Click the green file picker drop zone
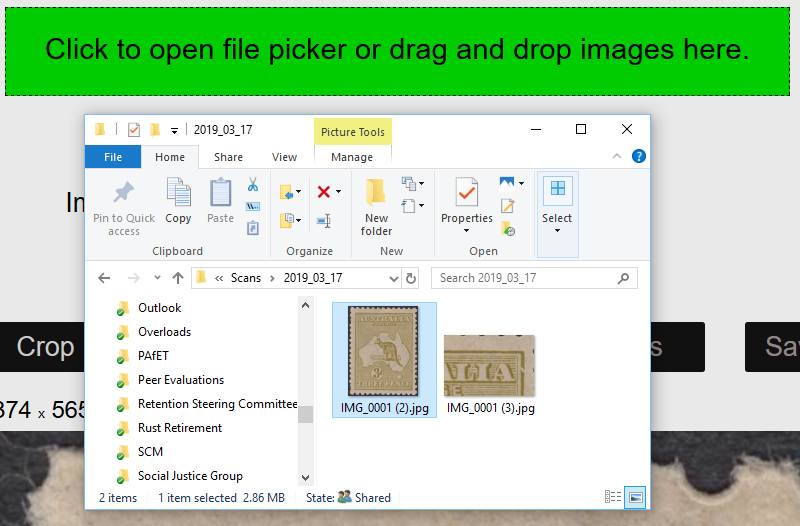The width and height of the screenshot is (800, 526). pyautogui.click(x=397, y=52)
